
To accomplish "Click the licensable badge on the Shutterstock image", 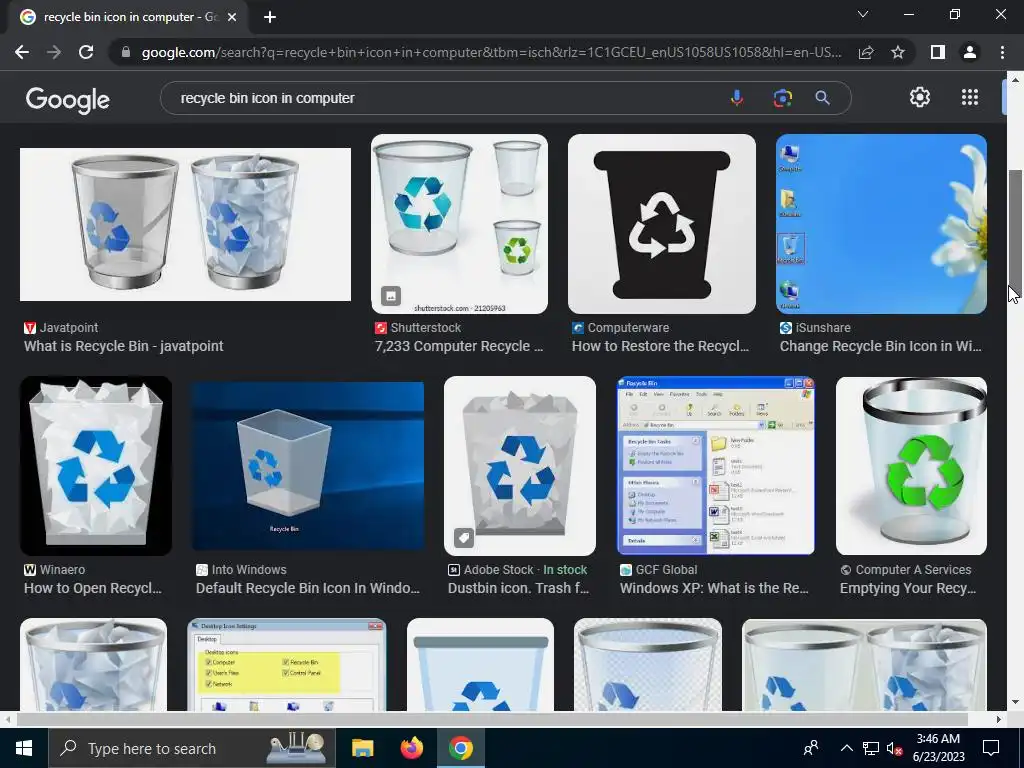I will coord(391,296).
